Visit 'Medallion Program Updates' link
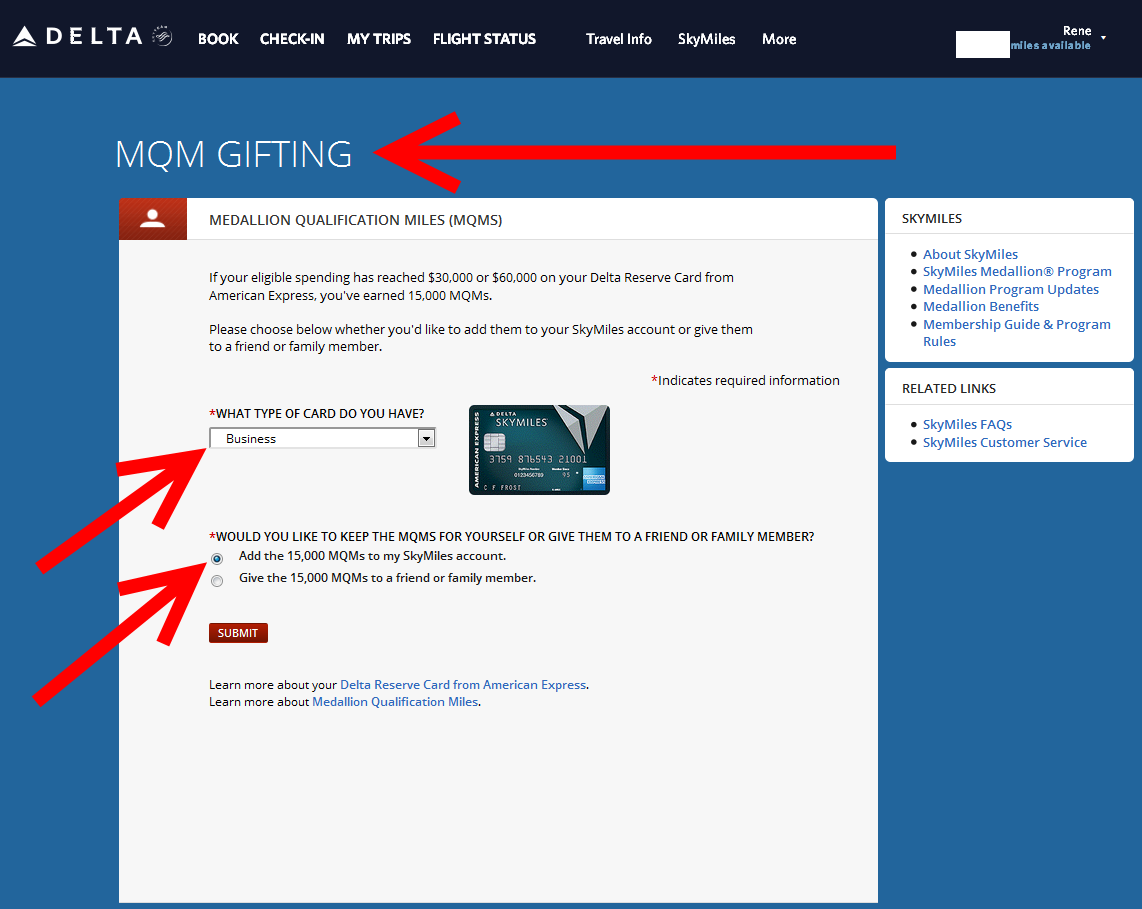The image size is (1142, 909). (1010, 289)
